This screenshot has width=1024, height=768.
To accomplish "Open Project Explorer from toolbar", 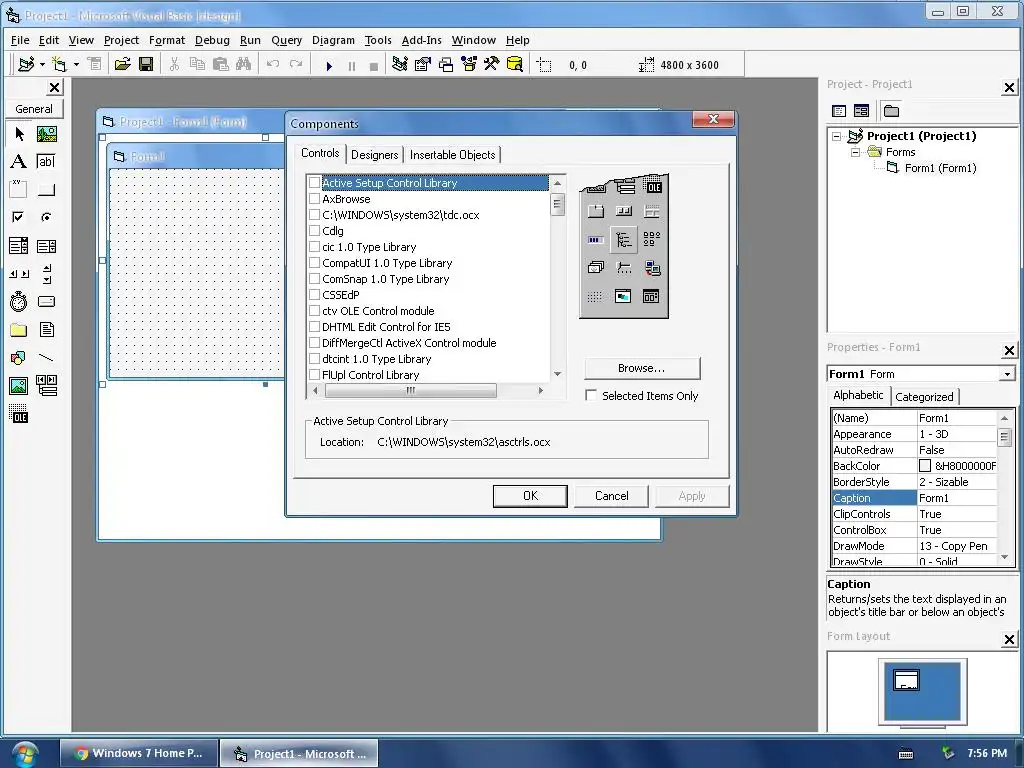I will coord(400,64).
